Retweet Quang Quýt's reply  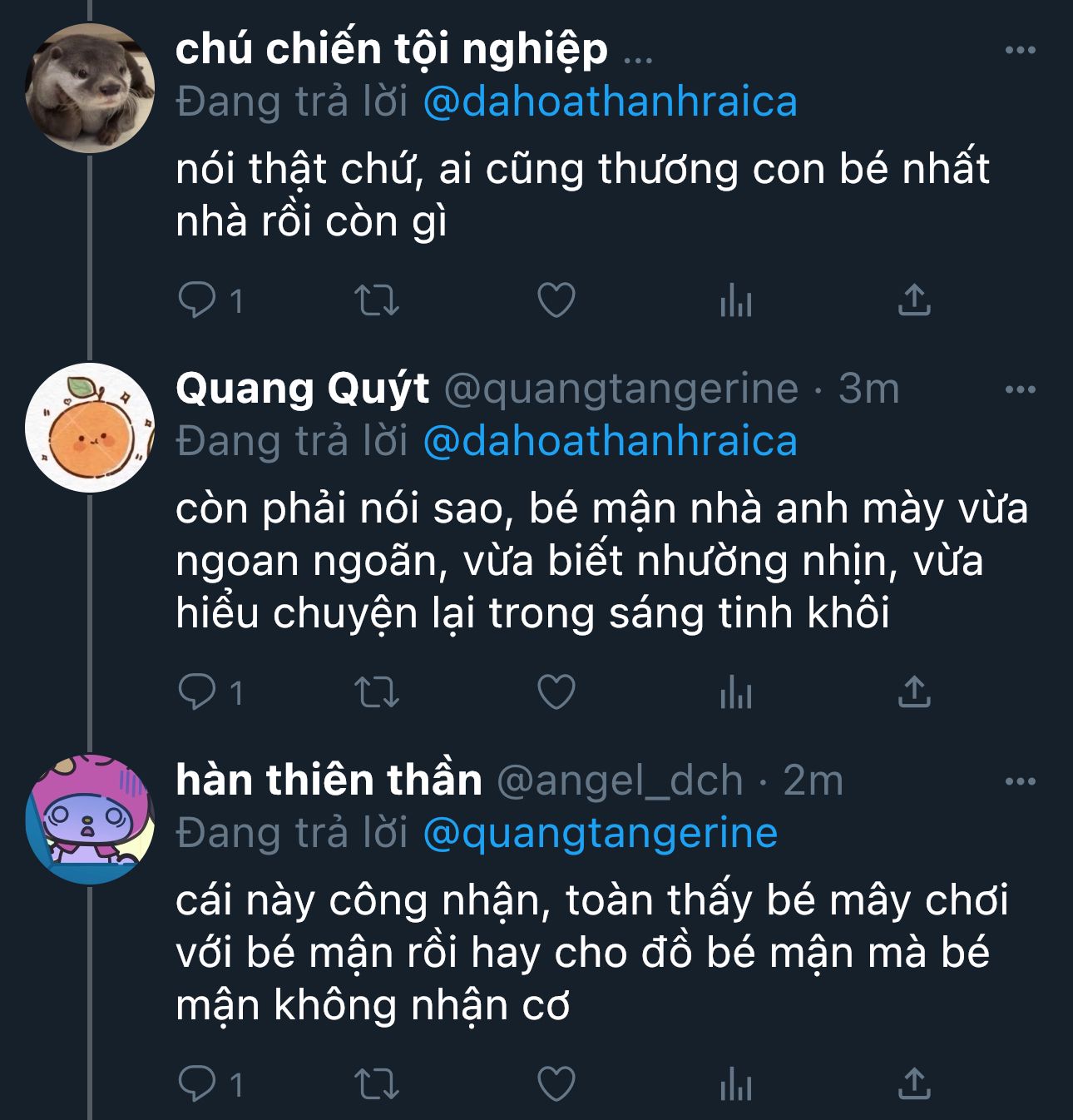[x=377, y=692]
